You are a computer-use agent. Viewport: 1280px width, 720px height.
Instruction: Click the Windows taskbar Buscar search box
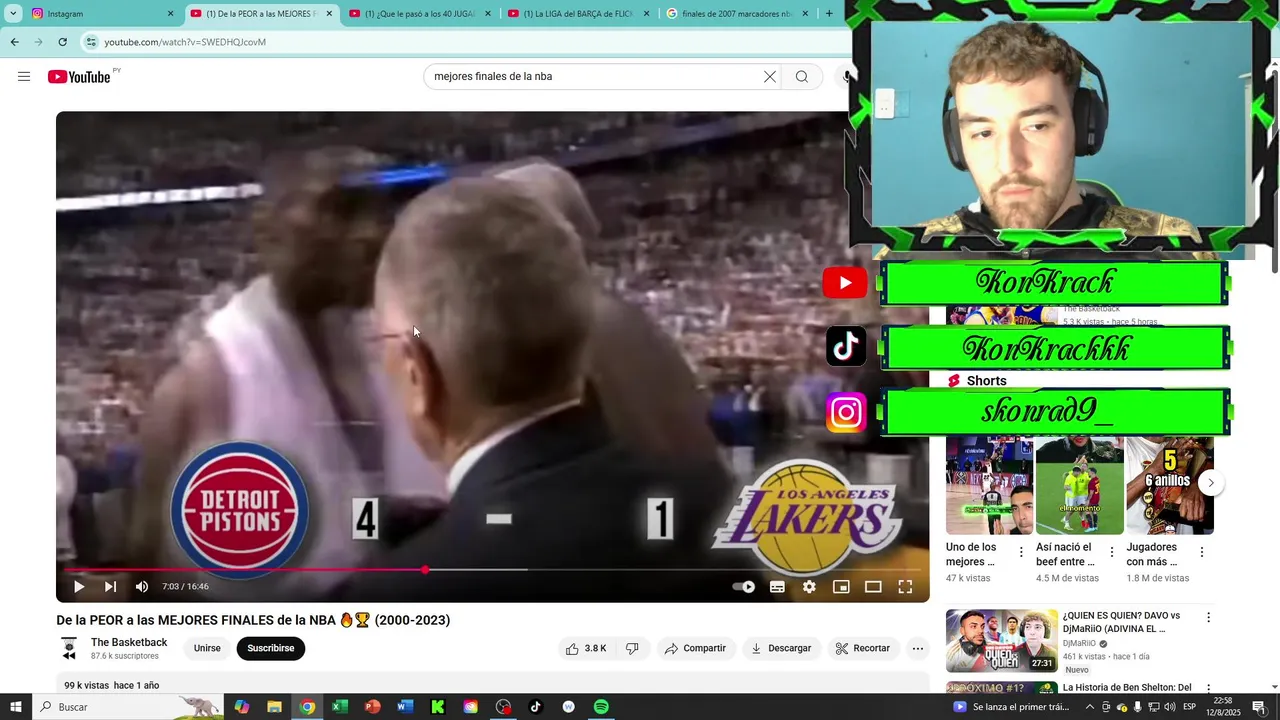(x=127, y=707)
